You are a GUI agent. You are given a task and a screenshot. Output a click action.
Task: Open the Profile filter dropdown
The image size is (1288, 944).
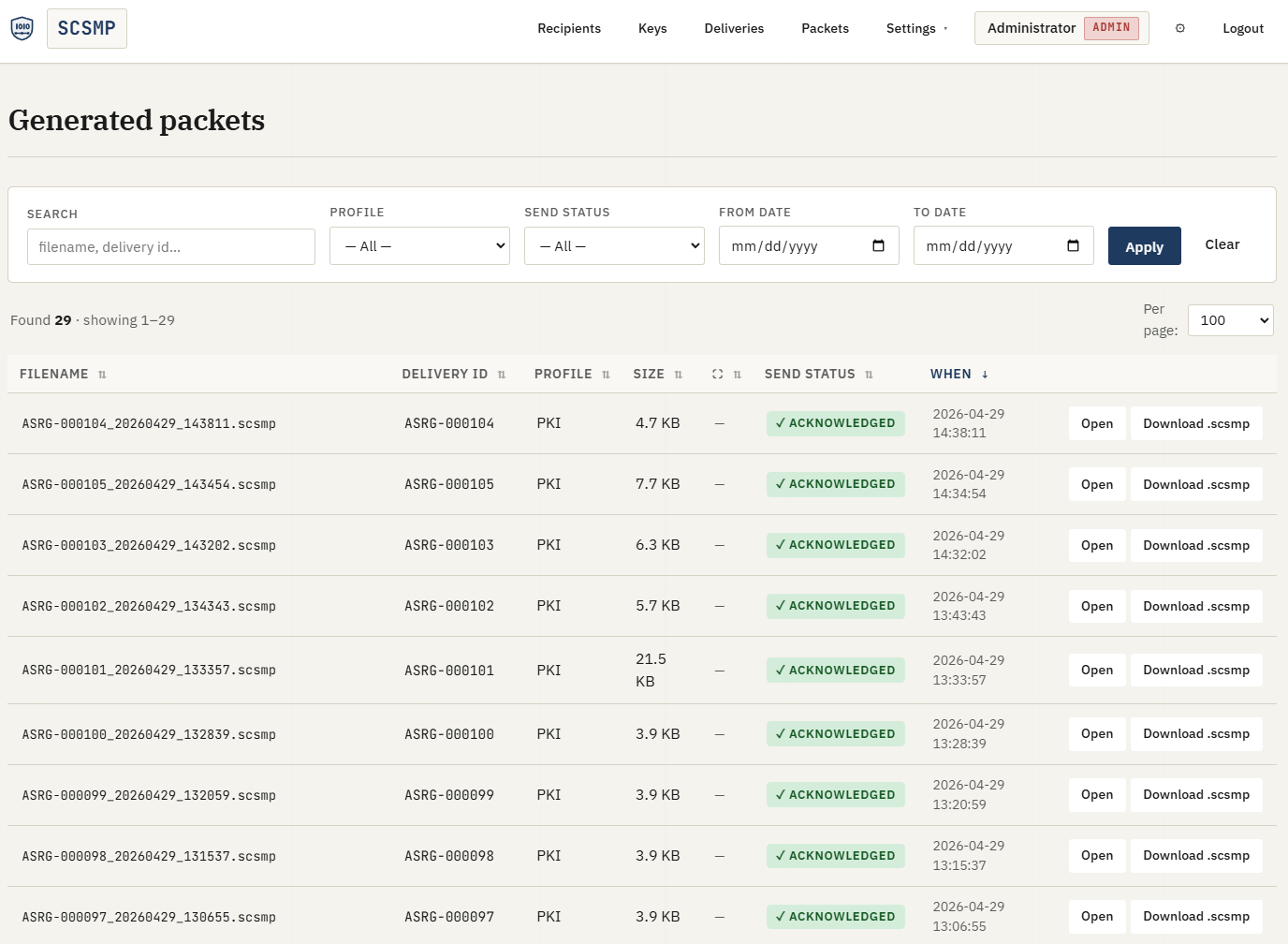point(419,246)
